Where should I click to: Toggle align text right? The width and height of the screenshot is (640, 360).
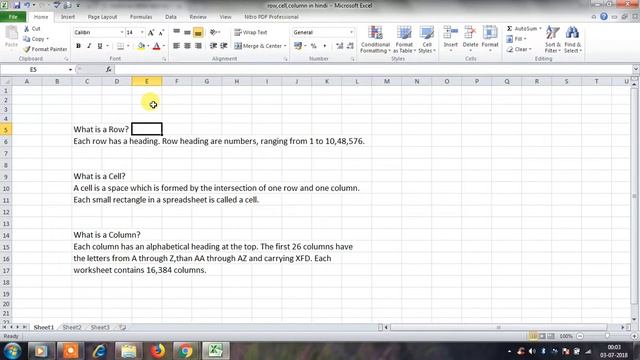[x=198, y=46]
